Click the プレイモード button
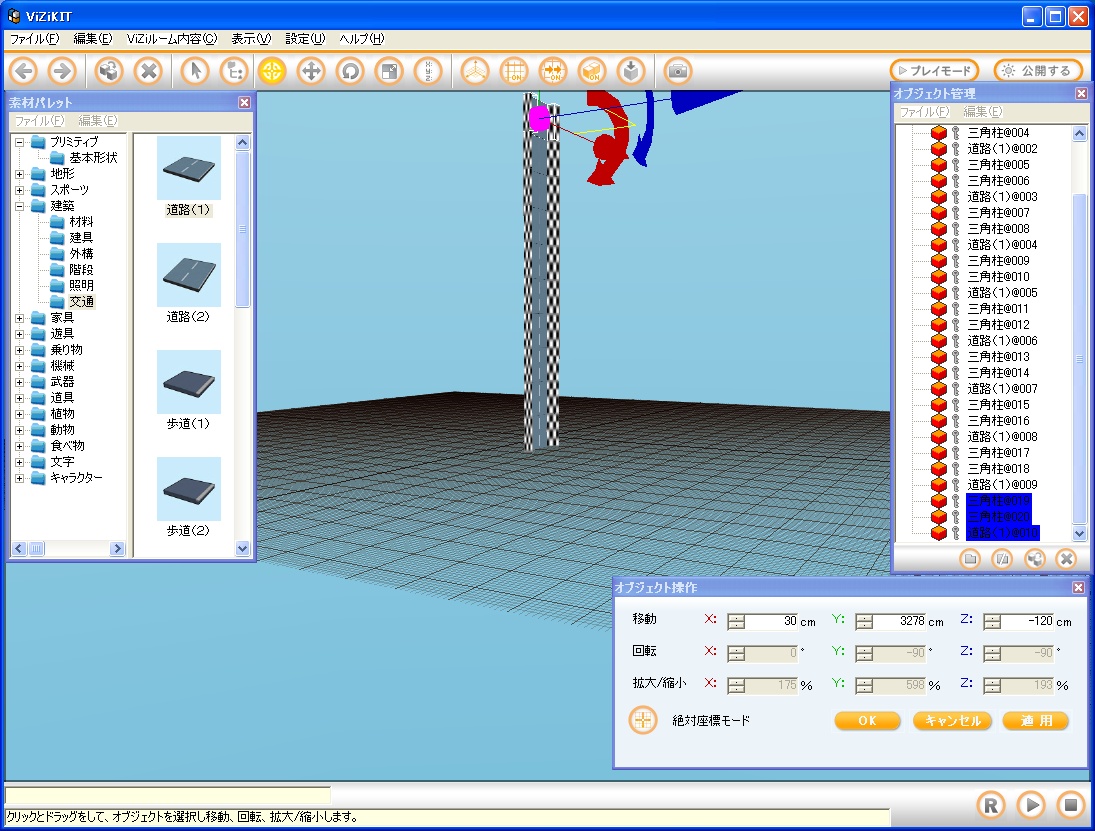The height and width of the screenshot is (831, 1095). [x=934, y=71]
